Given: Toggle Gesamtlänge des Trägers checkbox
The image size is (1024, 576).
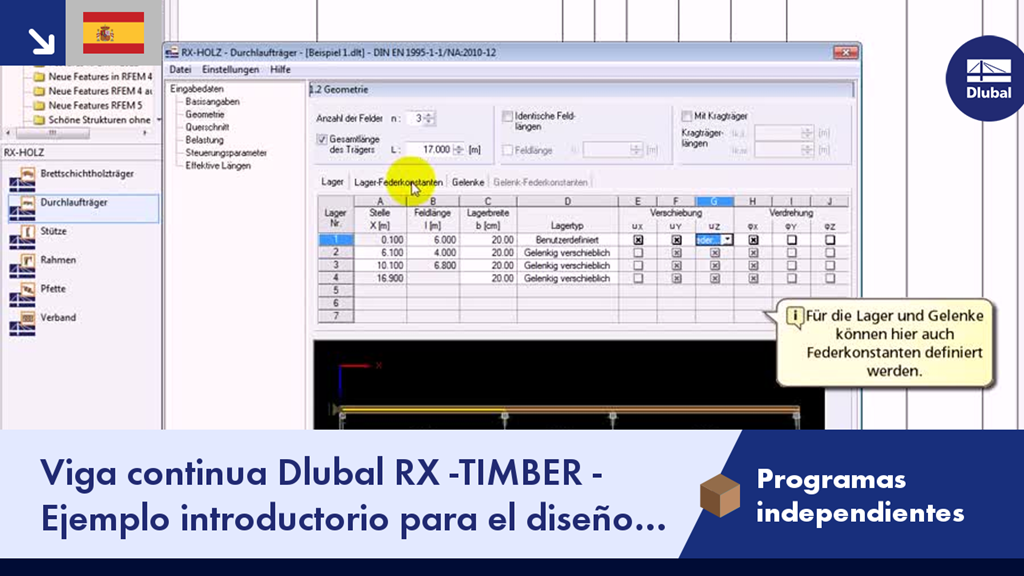Looking at the screenshot, I should [x=321, y=139].
